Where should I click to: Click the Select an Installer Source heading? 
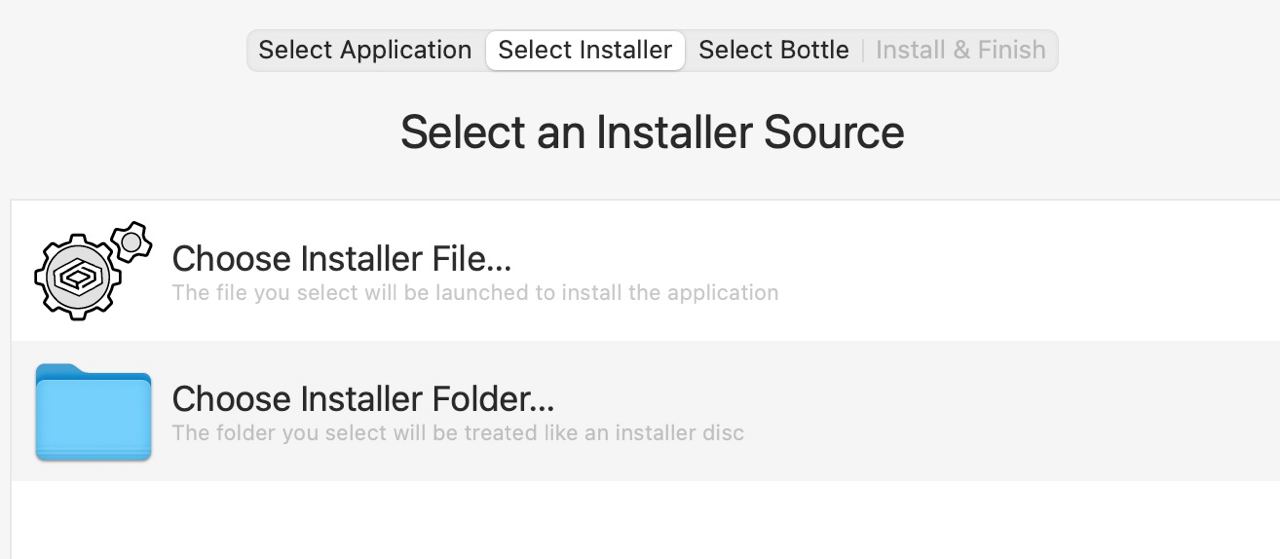click(652, 132)
